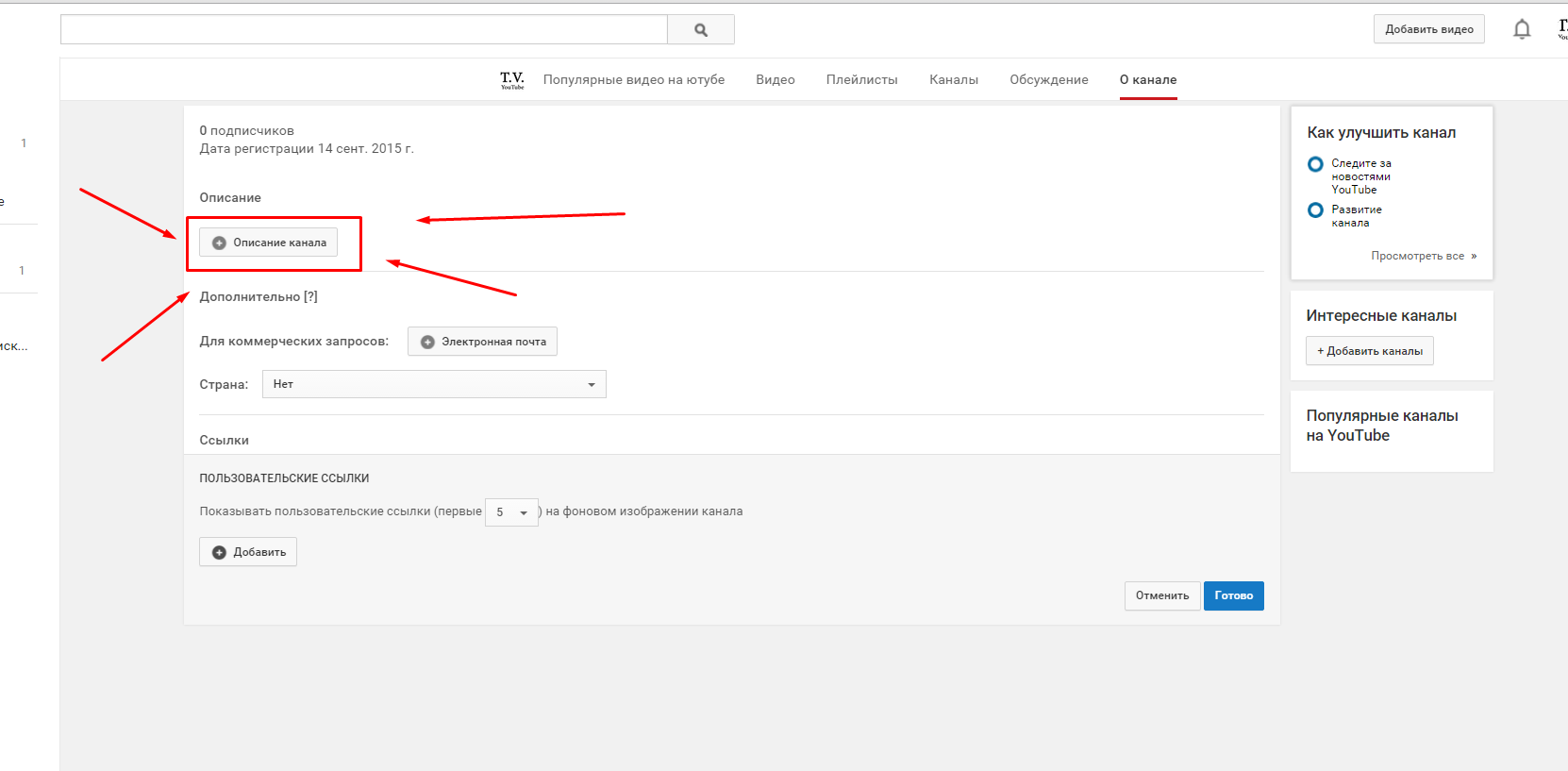Click into the YouTube search field
The height and width of the screenshot is (771, 1568).
pyautogui.click(x=364, y=29)
